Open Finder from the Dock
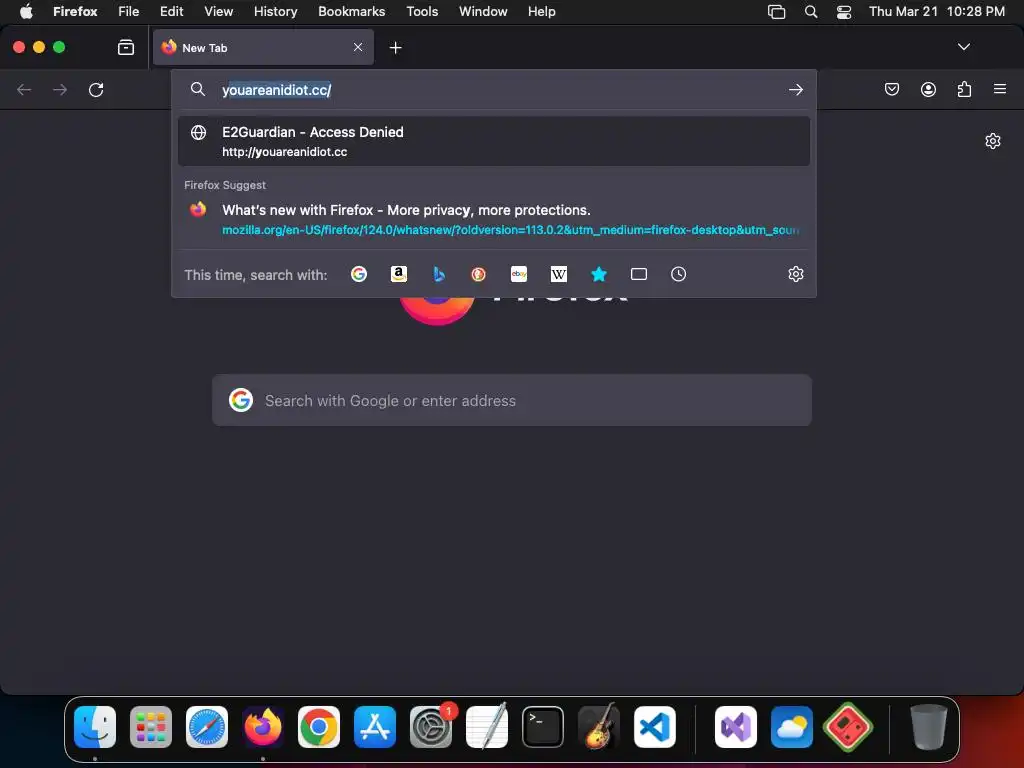 point(95,727)
